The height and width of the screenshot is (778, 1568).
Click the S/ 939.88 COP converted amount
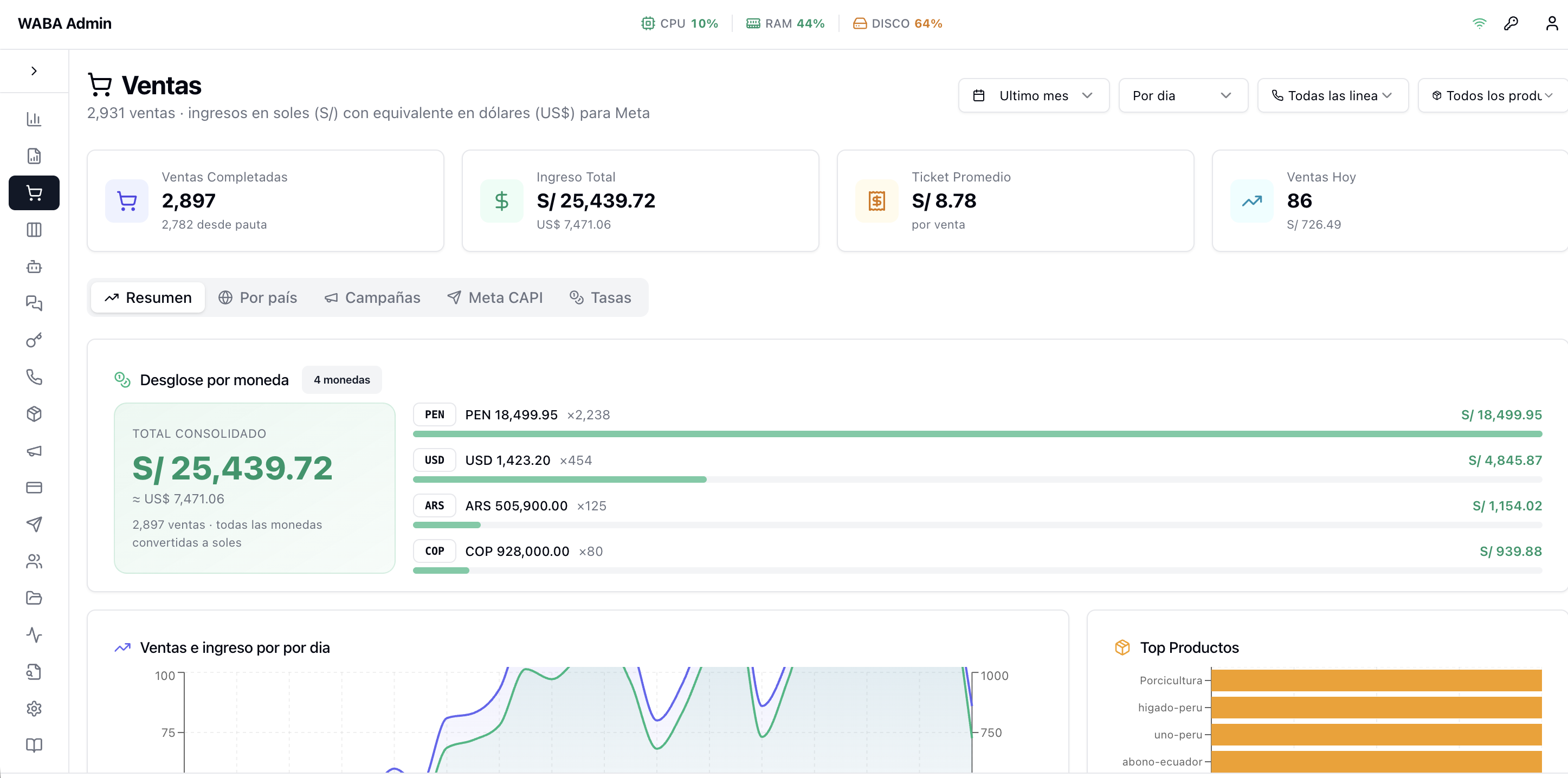[1511, 551]
